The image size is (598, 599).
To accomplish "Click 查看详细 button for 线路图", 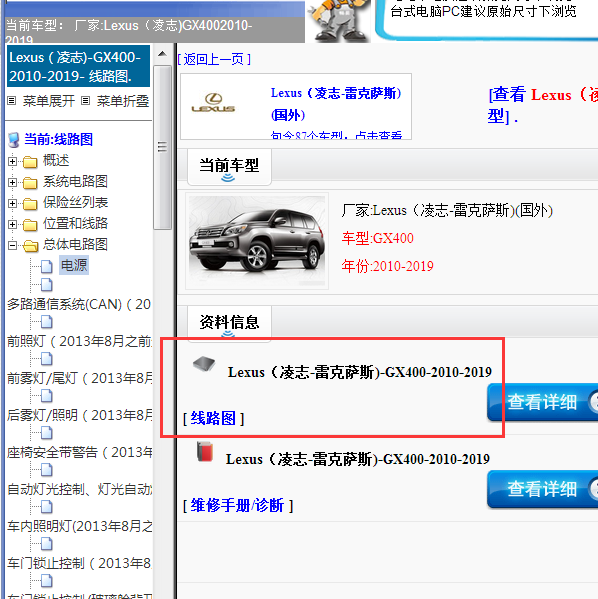I will point(543,402).
